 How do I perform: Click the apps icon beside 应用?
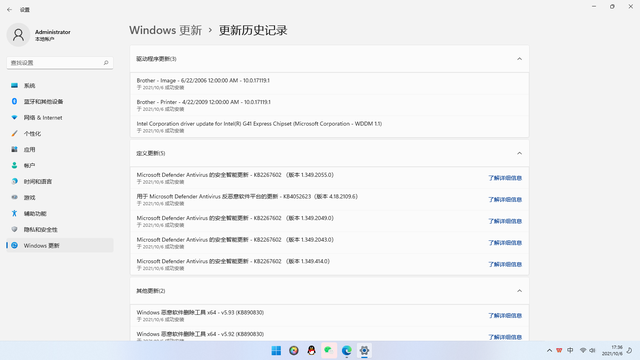(x=14, y=149)
